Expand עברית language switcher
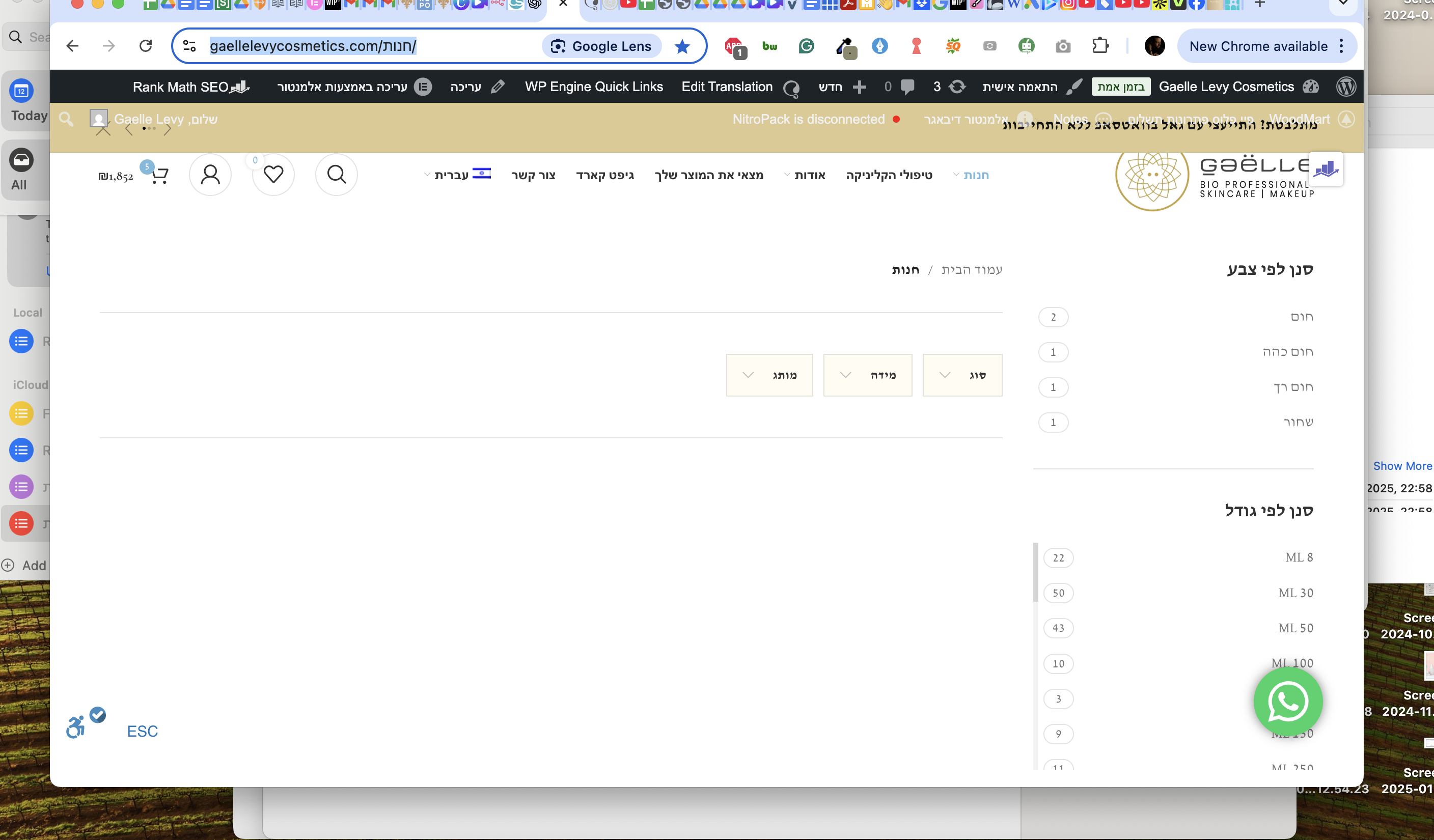Screen dimensions: 1434x840 pyautogui.click(x=457, y=175)
